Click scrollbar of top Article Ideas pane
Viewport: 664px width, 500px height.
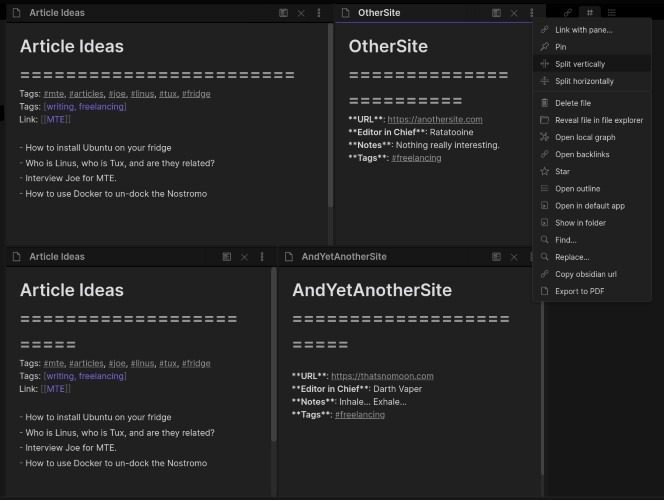tap(330, 115)
